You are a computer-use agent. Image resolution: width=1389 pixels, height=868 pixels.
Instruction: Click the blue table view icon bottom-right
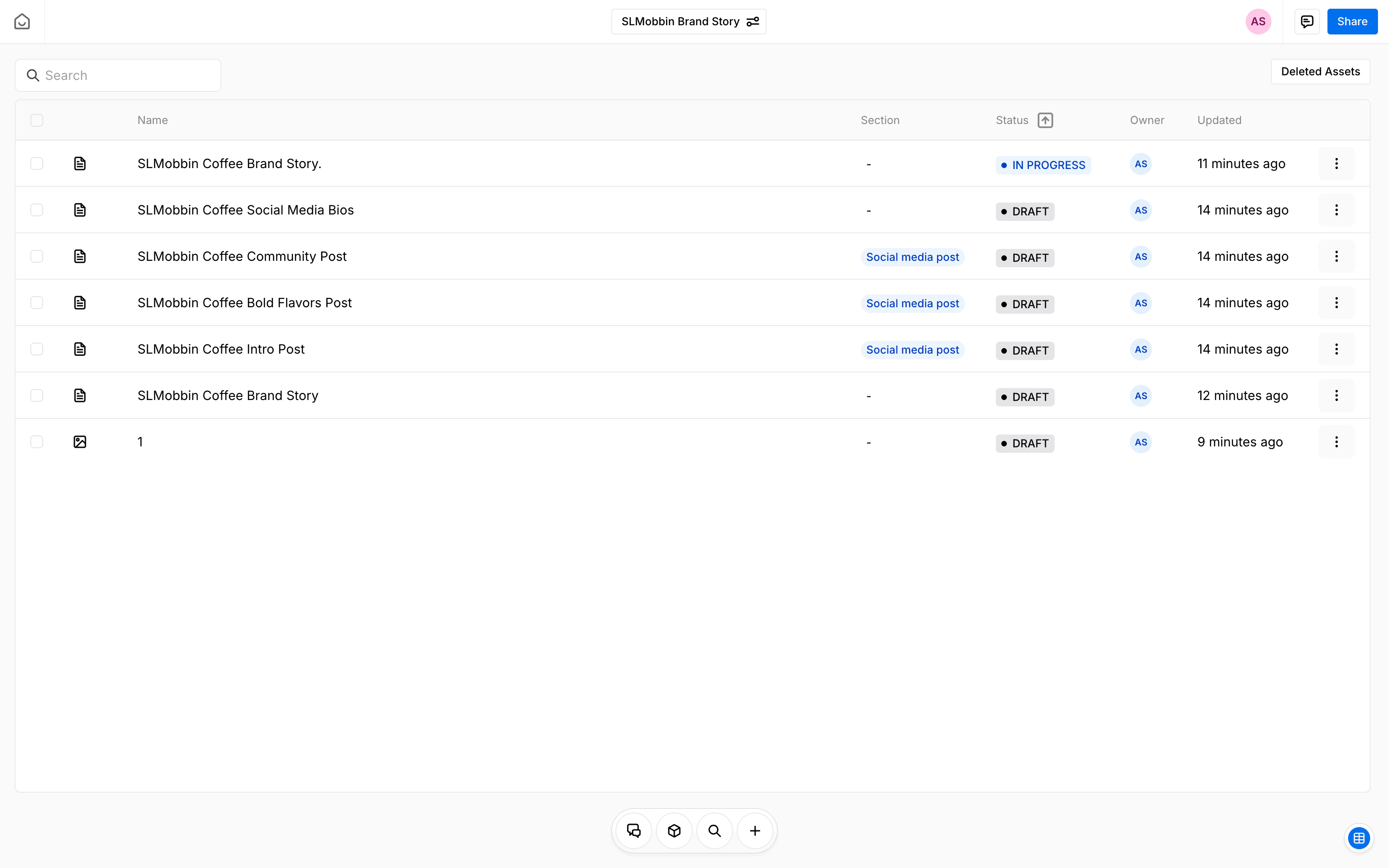tap(1359, 838)
